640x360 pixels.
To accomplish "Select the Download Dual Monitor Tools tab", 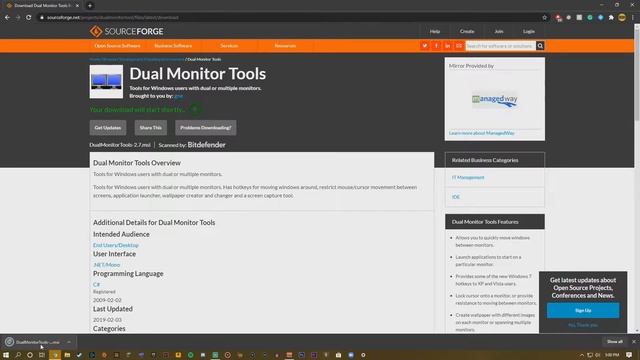I will pos(41,6).
